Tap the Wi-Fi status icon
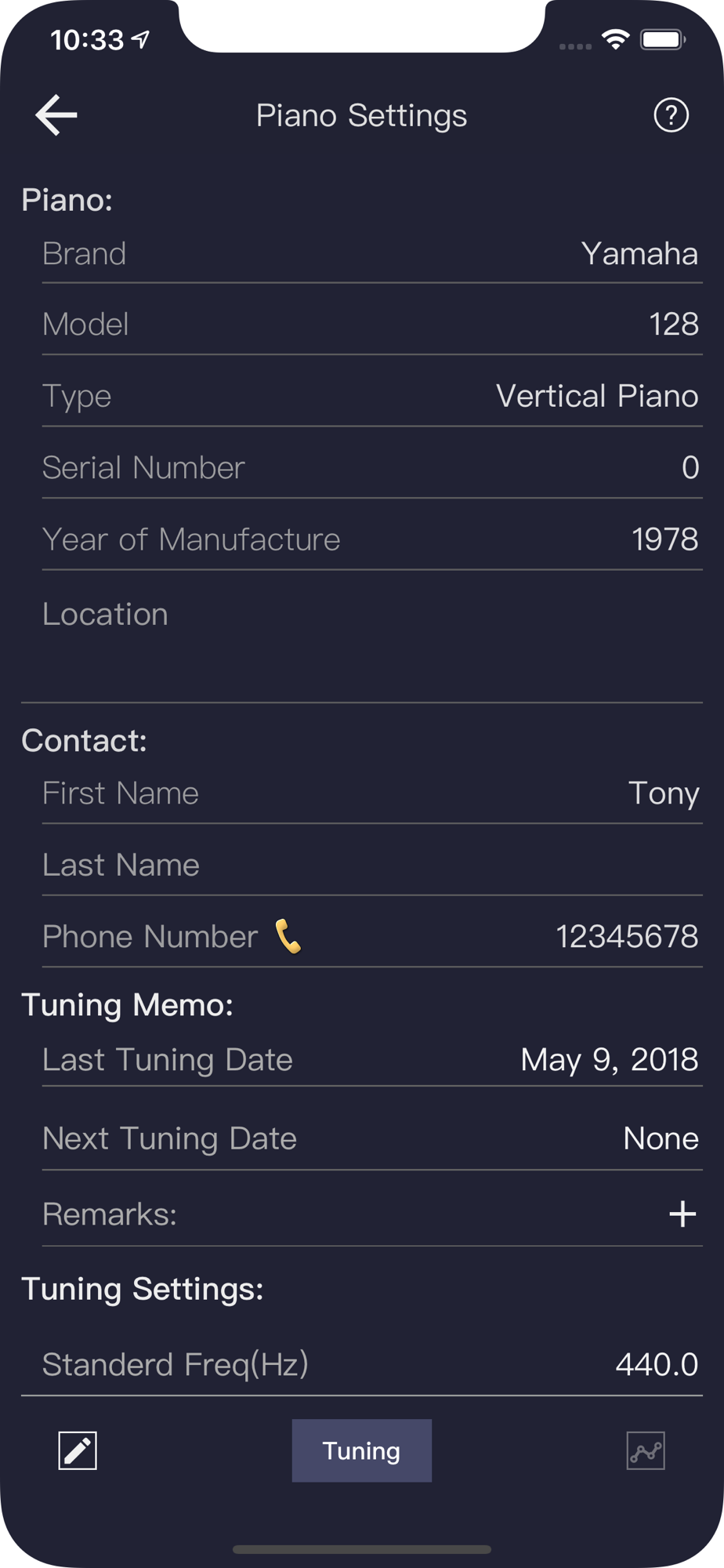The height and width of the screenshot is (1568, 724). 616,39
